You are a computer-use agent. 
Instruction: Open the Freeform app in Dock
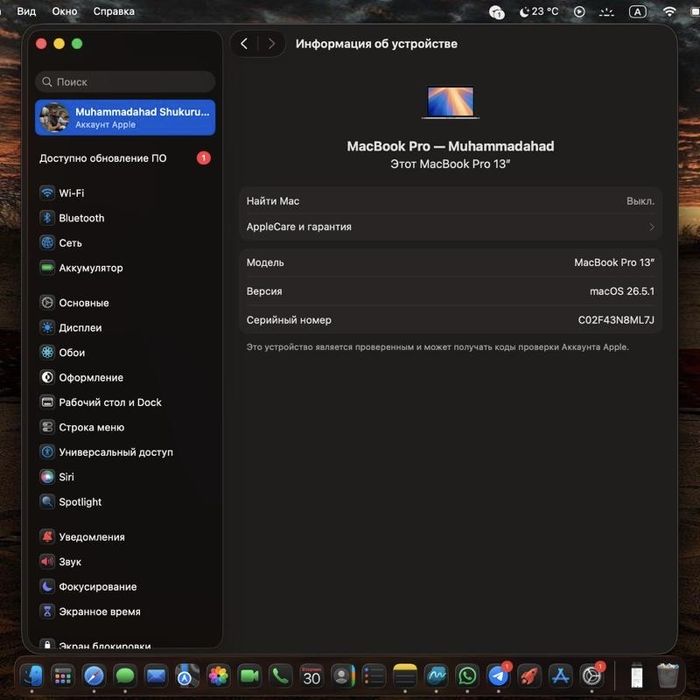(436, 676)
